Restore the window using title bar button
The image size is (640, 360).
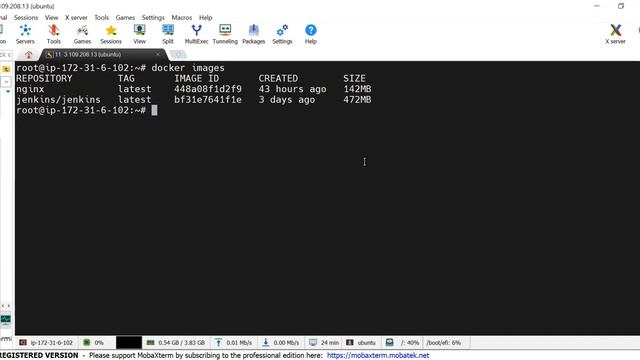tap(621, 6)
